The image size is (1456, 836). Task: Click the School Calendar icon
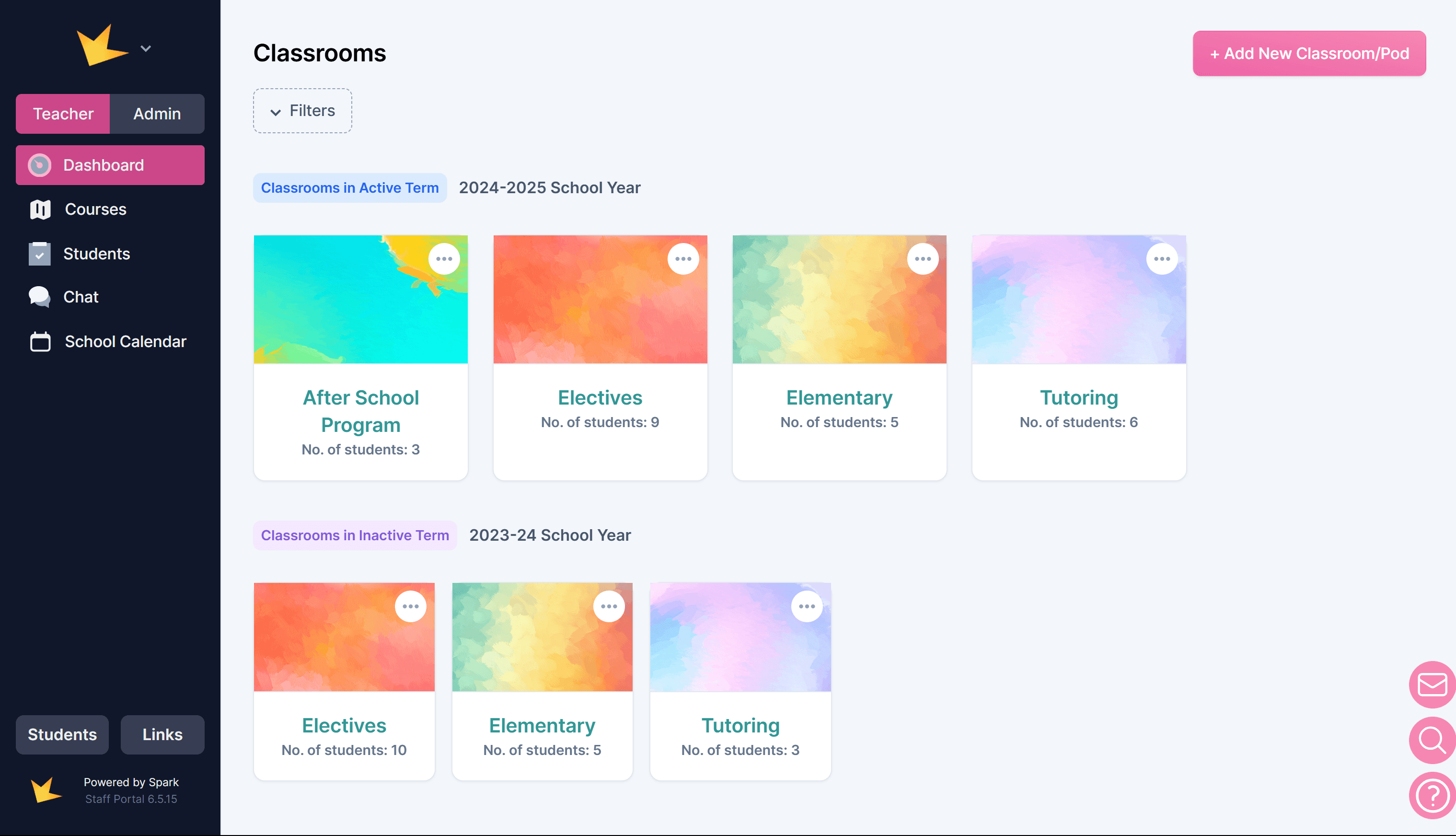point(40,342)
